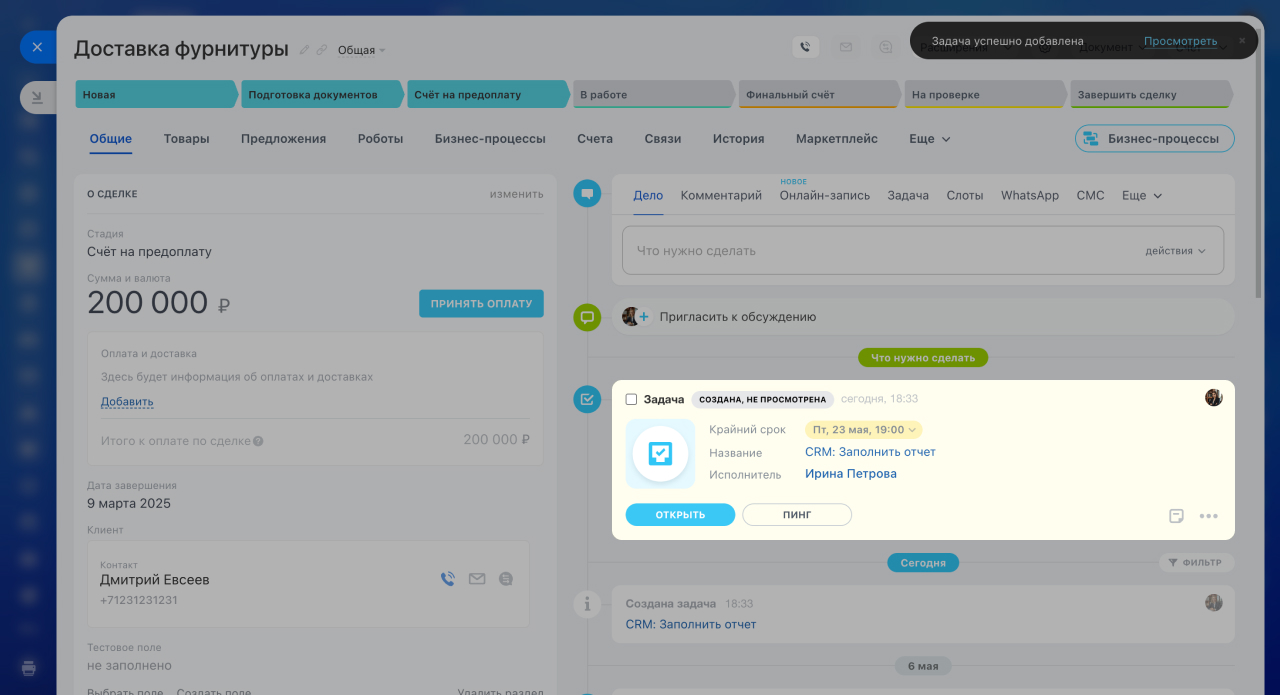Select the Комментарий timeline tab
Viewport: 1280px width, 695px height.
click(x=721, y=196)
